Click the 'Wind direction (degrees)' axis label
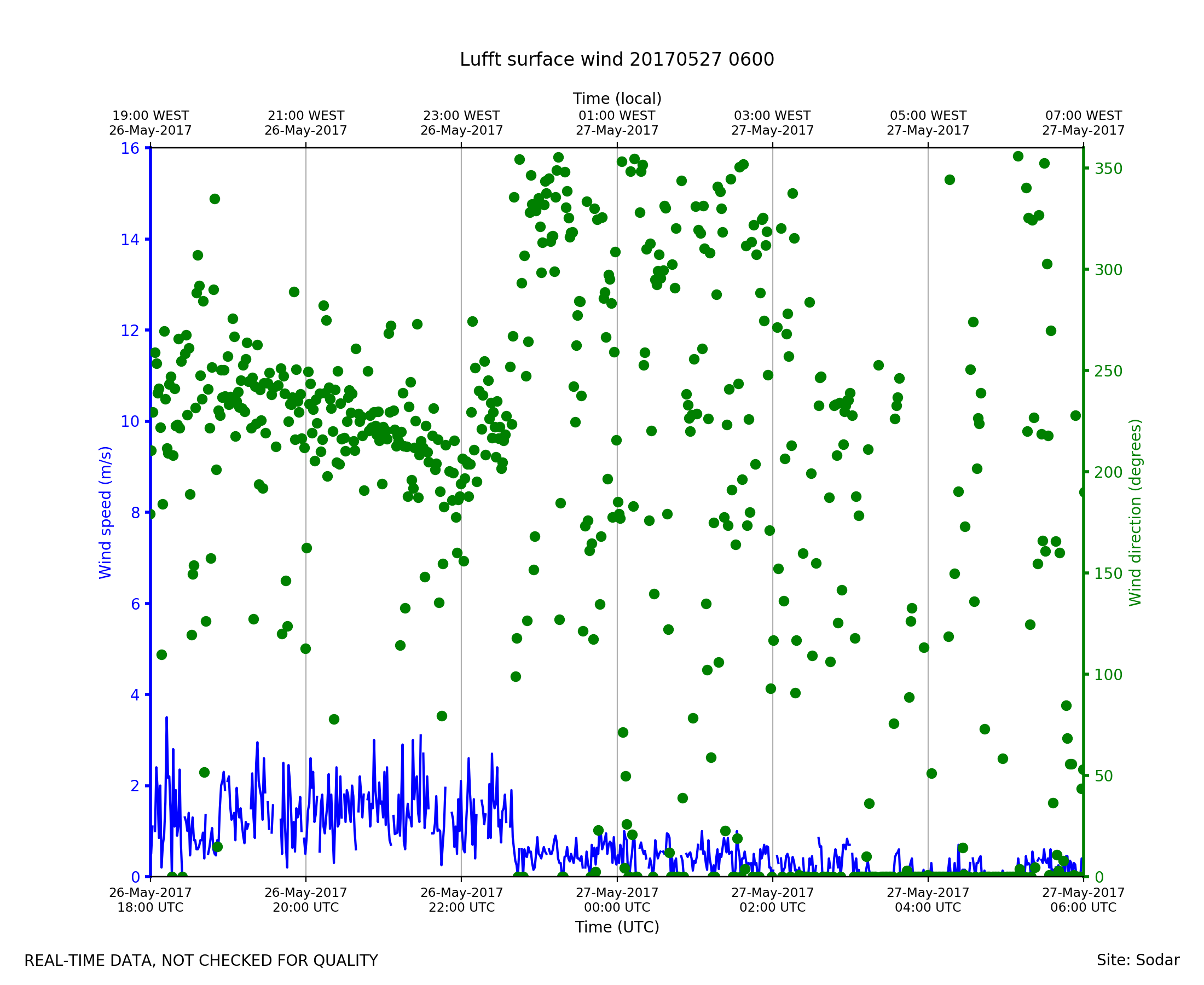The width and height of the screenshot is (1204, 985). (x=1135, y=512)
